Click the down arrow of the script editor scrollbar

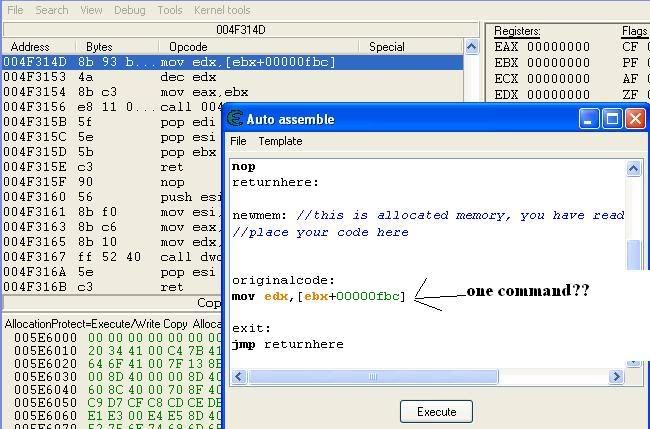coord(633,361)
